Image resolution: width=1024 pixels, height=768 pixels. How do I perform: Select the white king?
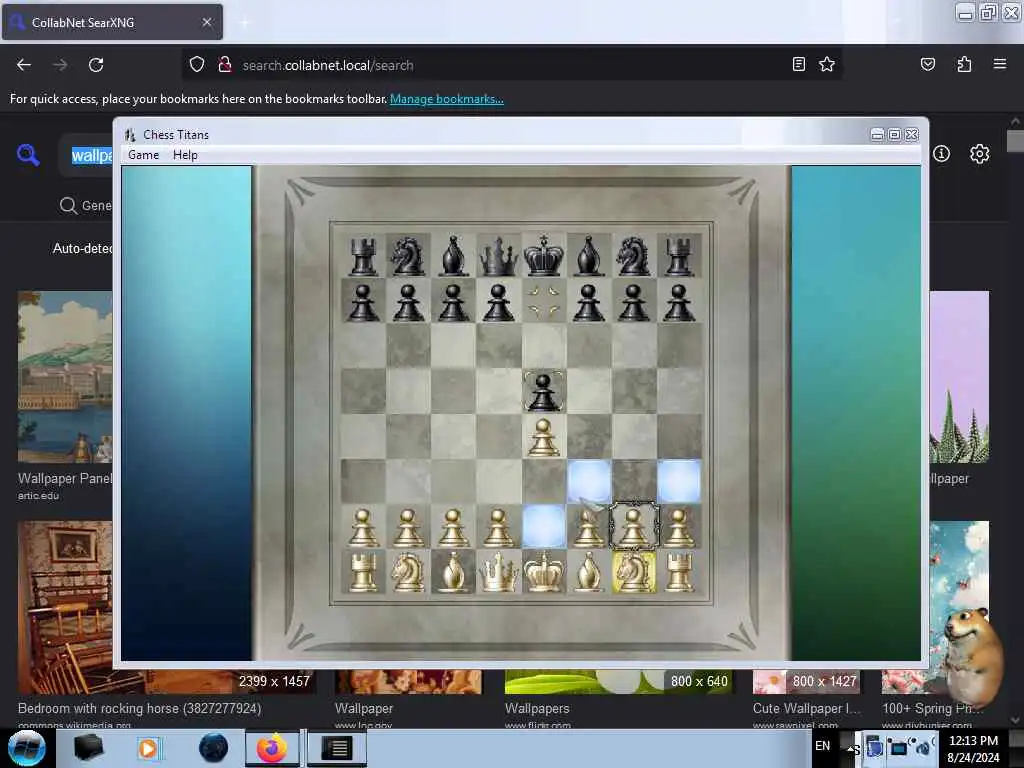(543, 571)
